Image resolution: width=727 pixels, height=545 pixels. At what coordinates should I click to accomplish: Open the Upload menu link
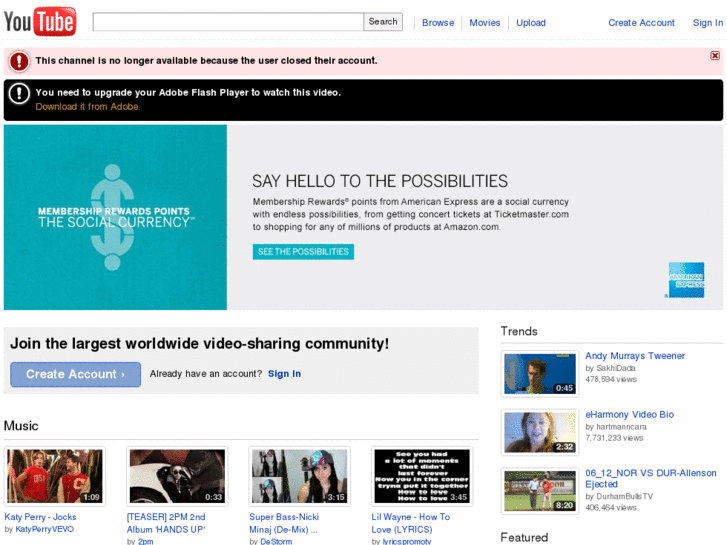pyautogui.click(x=531, y=23)
